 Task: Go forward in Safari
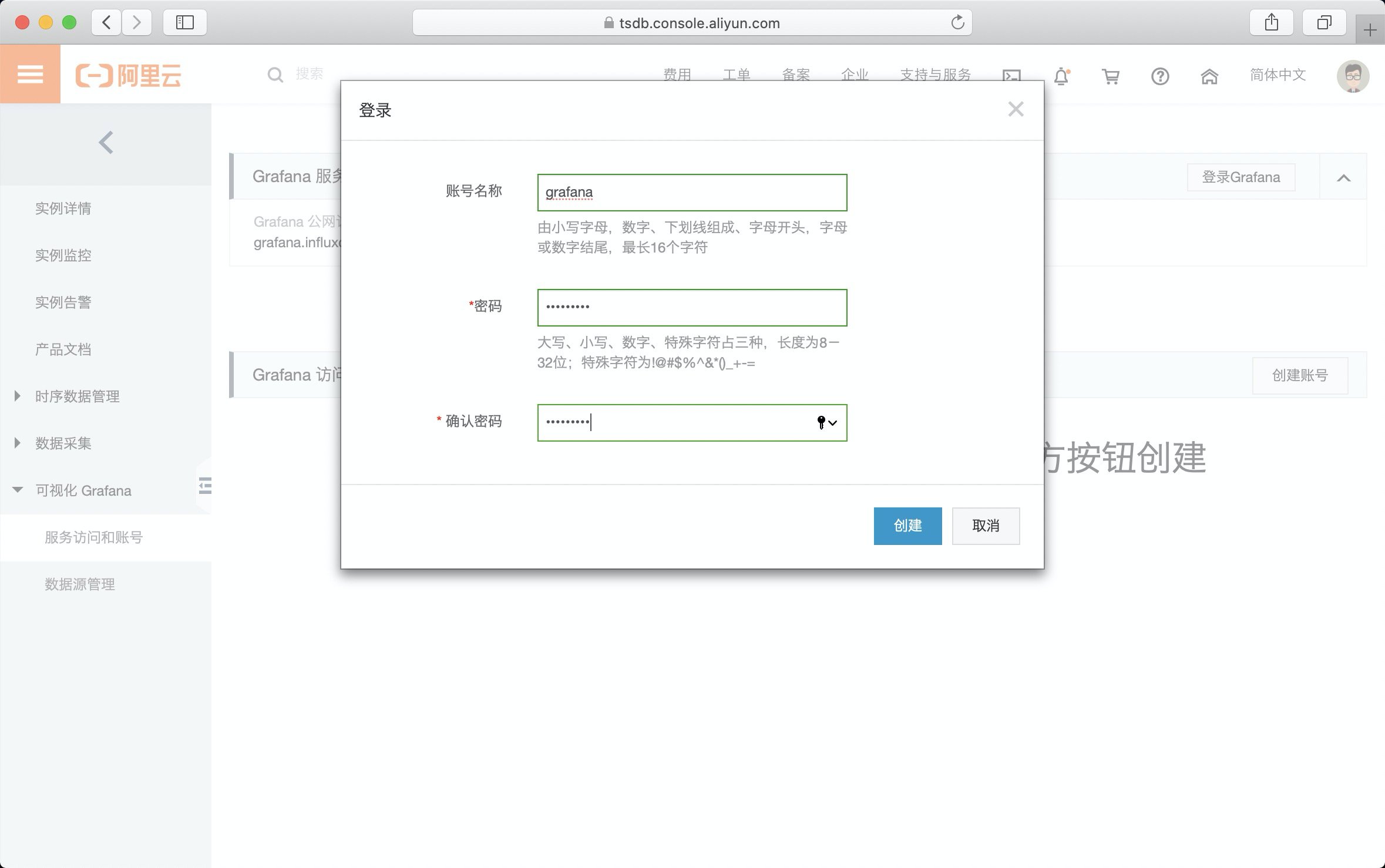pos(137,23)
